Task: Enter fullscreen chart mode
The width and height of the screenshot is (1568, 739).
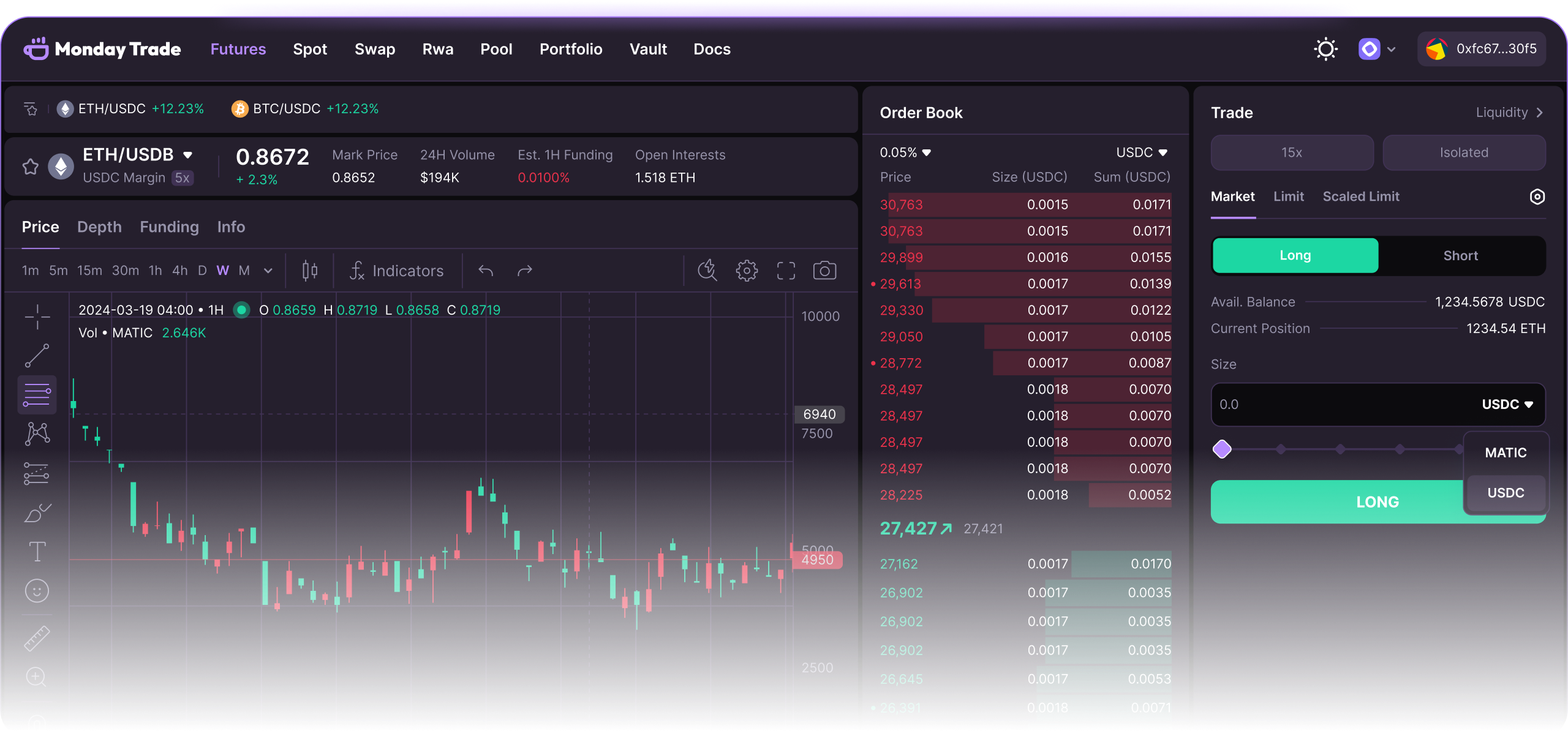Action: 786,271
